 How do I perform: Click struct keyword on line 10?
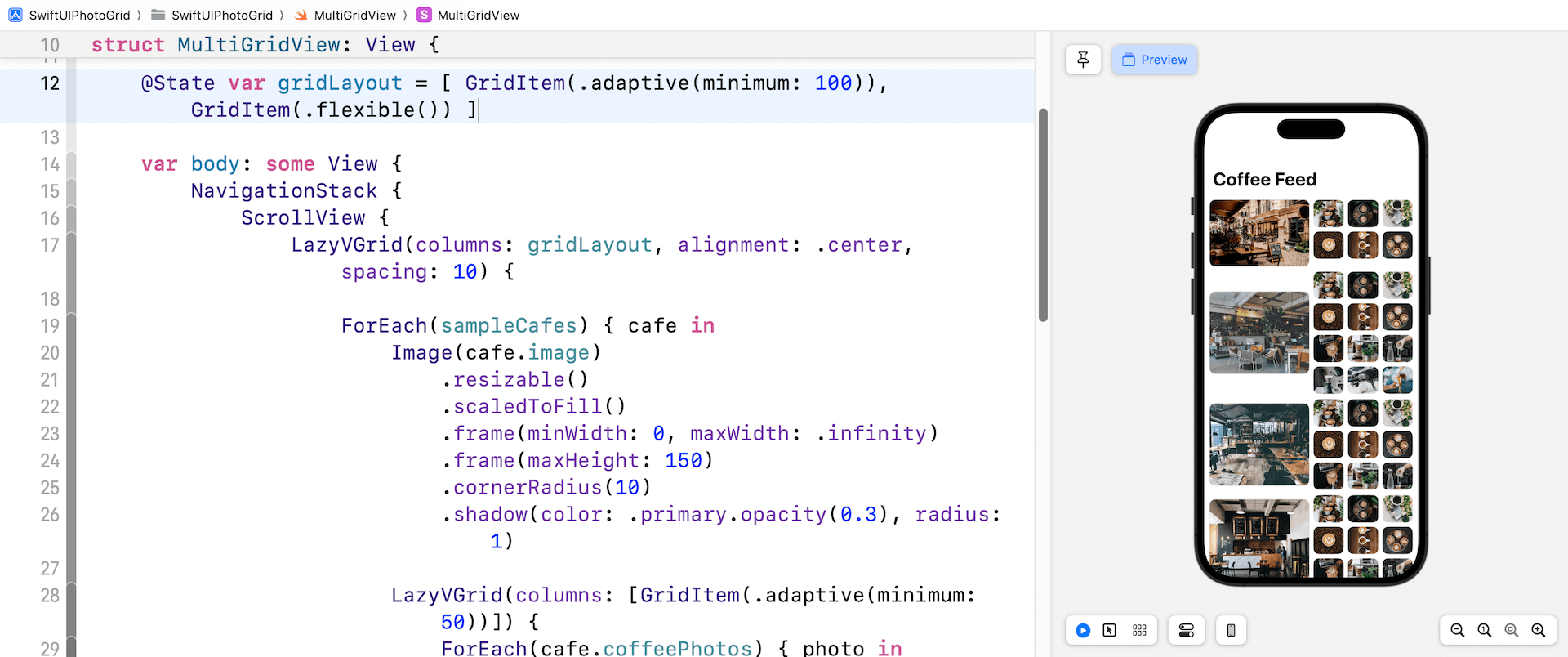tap(128, 44)
